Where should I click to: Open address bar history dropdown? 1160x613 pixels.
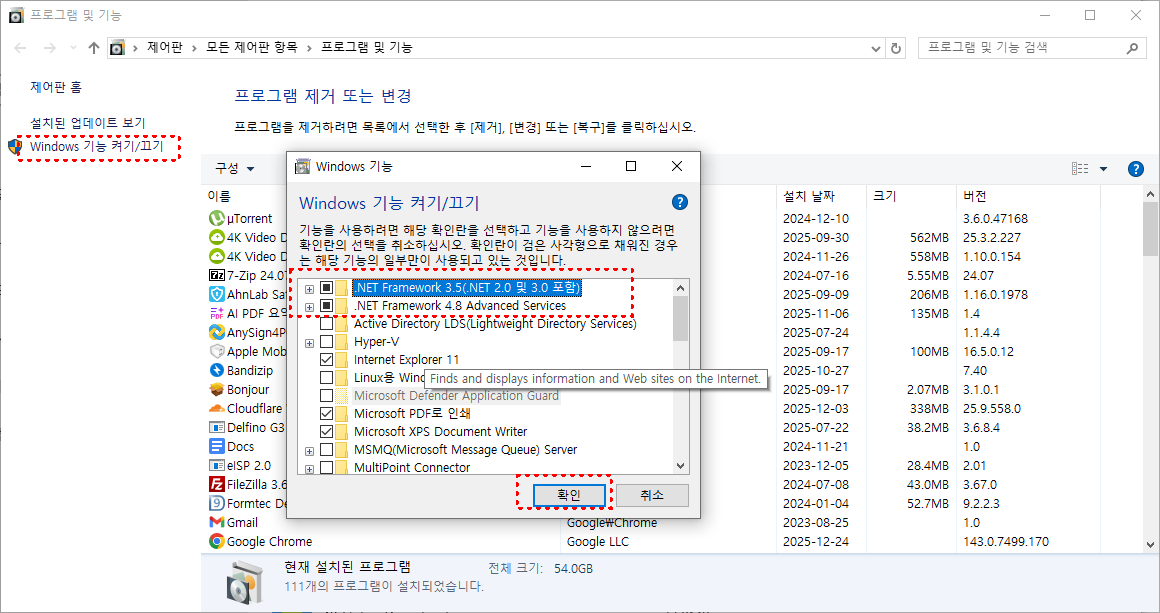tap(876, 48)
